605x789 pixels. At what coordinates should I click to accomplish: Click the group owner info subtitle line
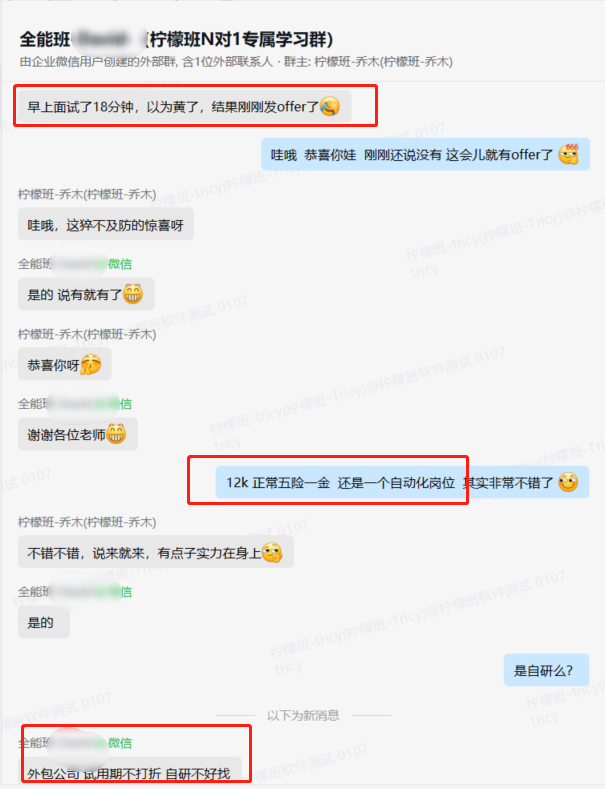click(x=236, y=62)
